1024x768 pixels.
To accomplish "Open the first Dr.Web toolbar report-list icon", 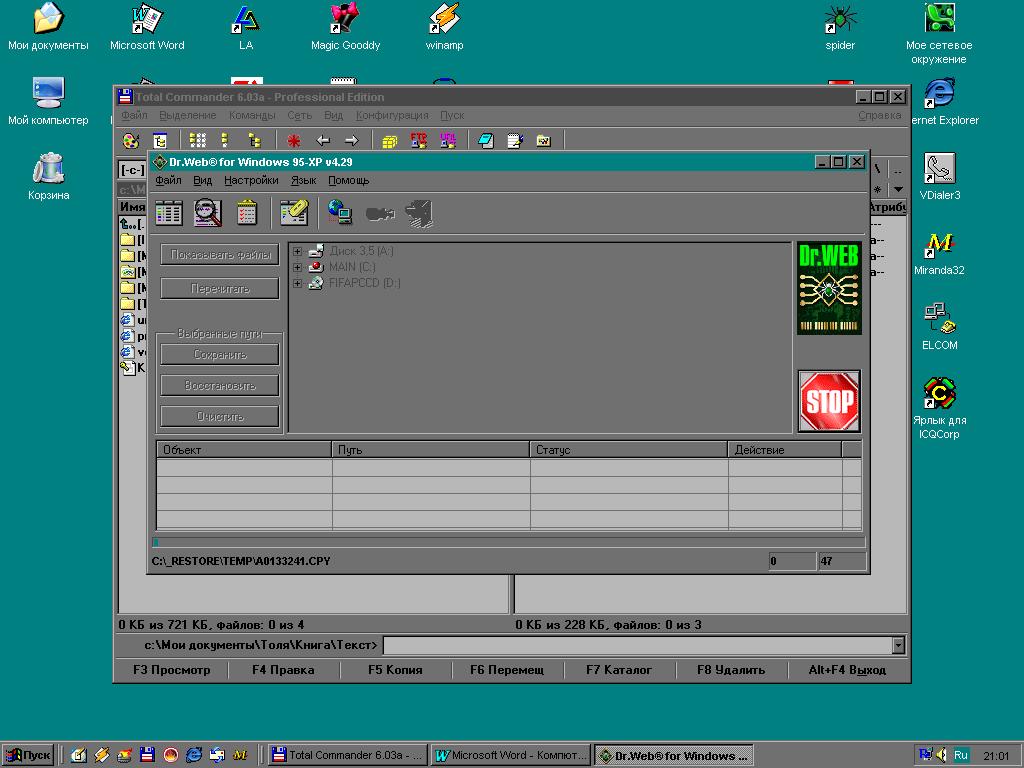I will pos(169,212).
